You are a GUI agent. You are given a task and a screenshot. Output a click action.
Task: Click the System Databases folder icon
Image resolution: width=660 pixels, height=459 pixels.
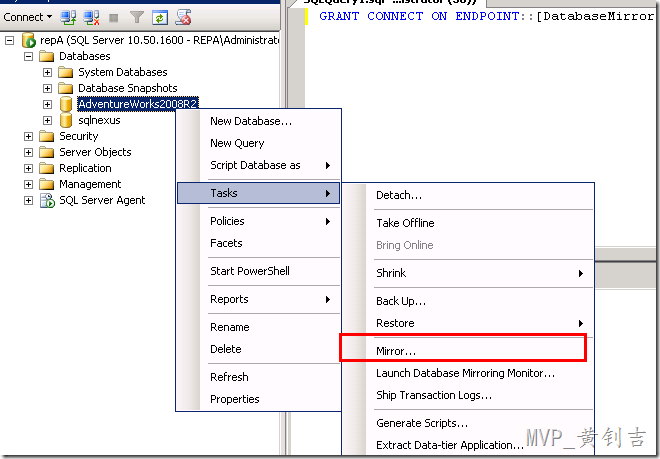(x=66, y=72)
